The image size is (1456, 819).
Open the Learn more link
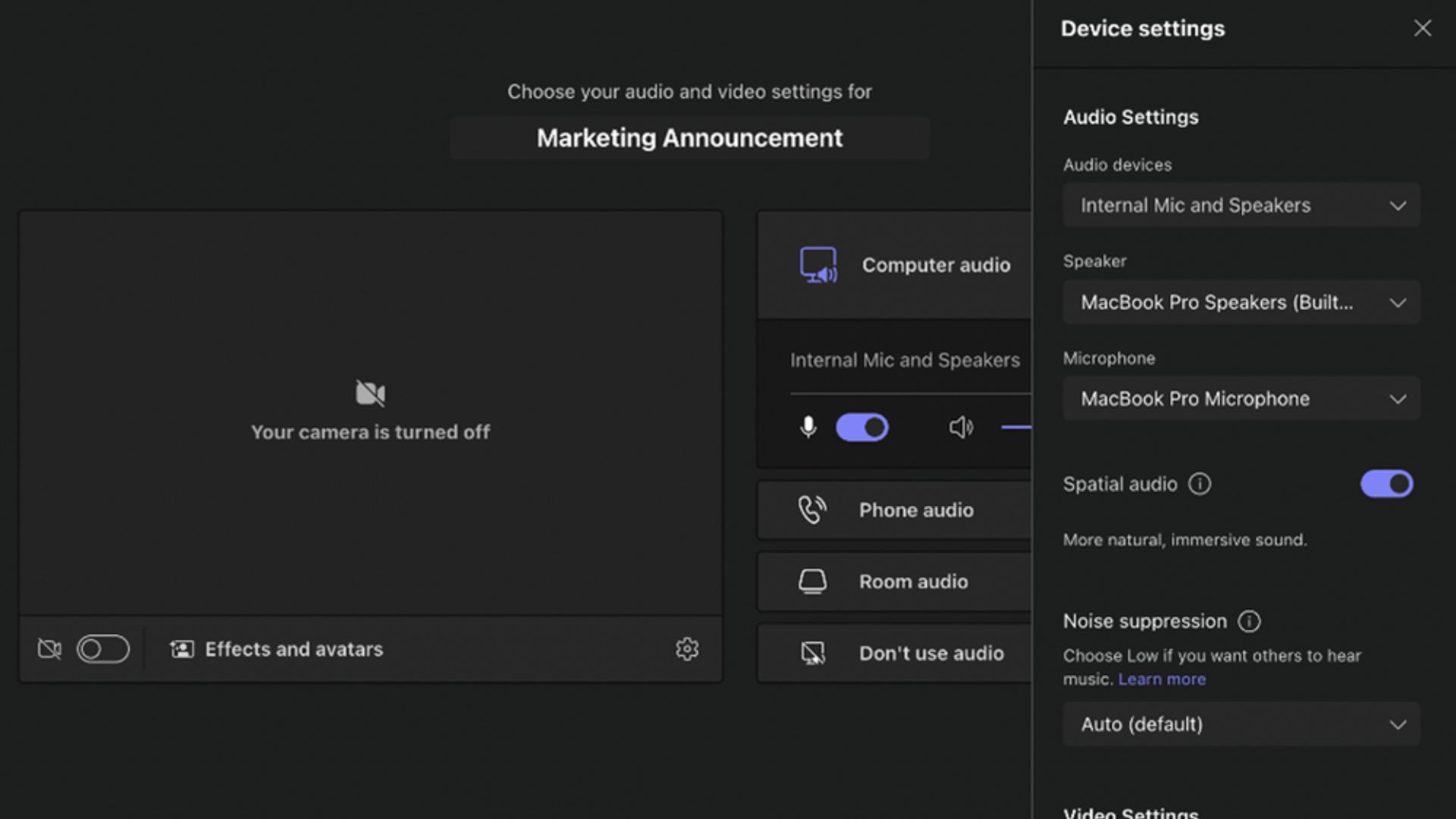pos(1162,679)
